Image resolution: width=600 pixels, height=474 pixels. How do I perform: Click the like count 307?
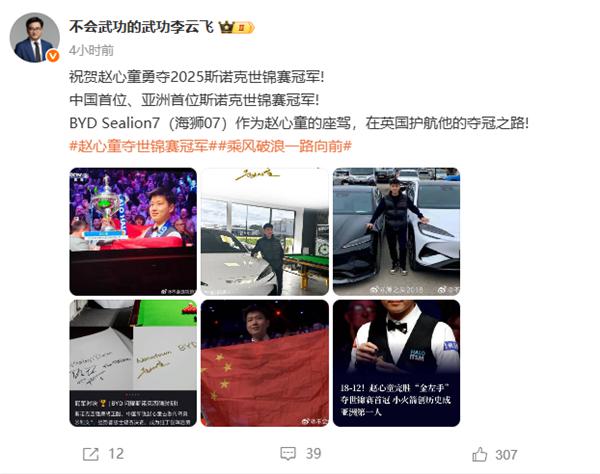[506, 455]
